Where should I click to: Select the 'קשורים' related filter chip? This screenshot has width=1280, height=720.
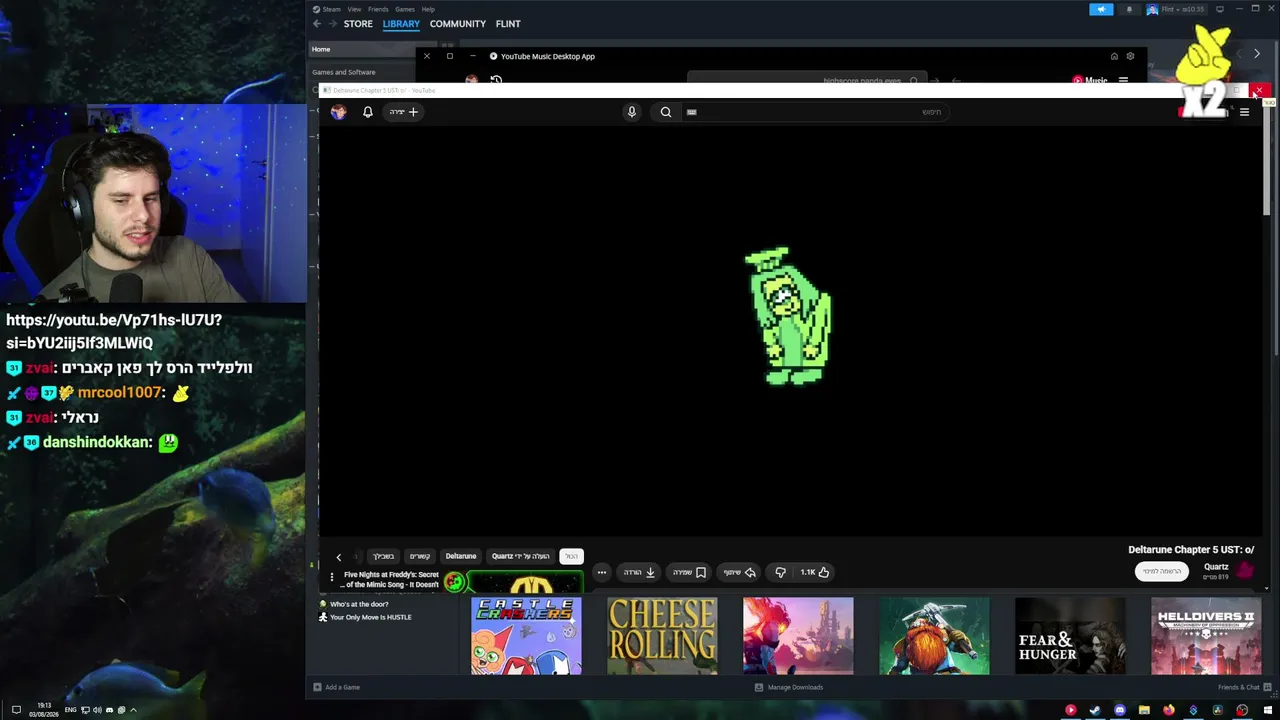420,556
